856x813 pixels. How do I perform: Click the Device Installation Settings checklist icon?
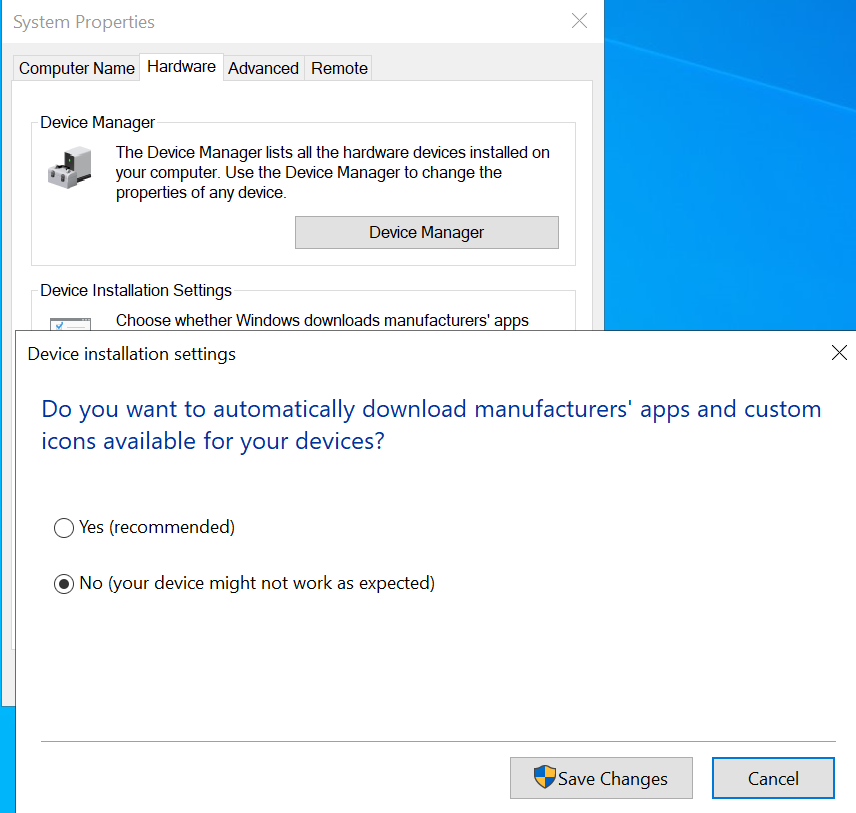click(70, 324)
